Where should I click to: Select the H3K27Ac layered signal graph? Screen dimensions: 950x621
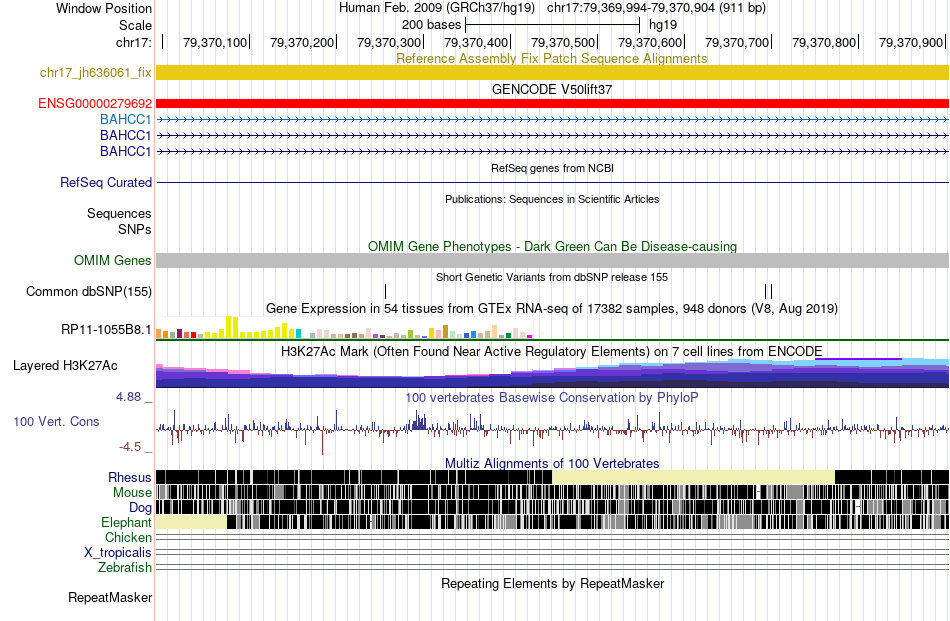tap(553, 373)
